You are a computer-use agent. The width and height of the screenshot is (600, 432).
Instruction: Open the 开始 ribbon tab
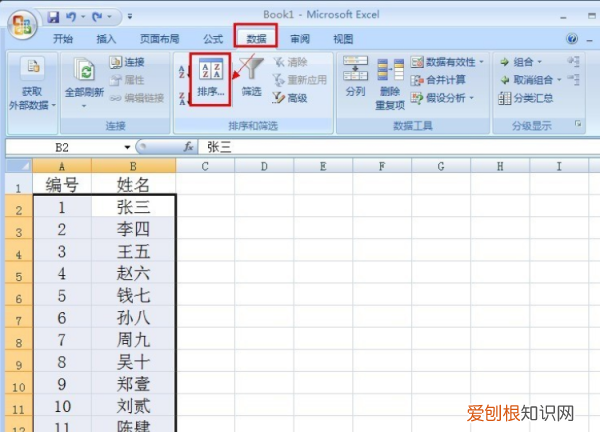pyautogui.click(x=62, y=39)
